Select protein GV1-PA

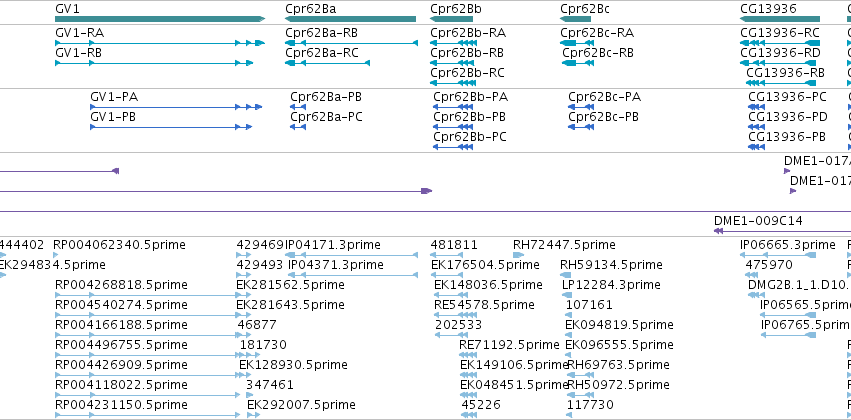114,97
